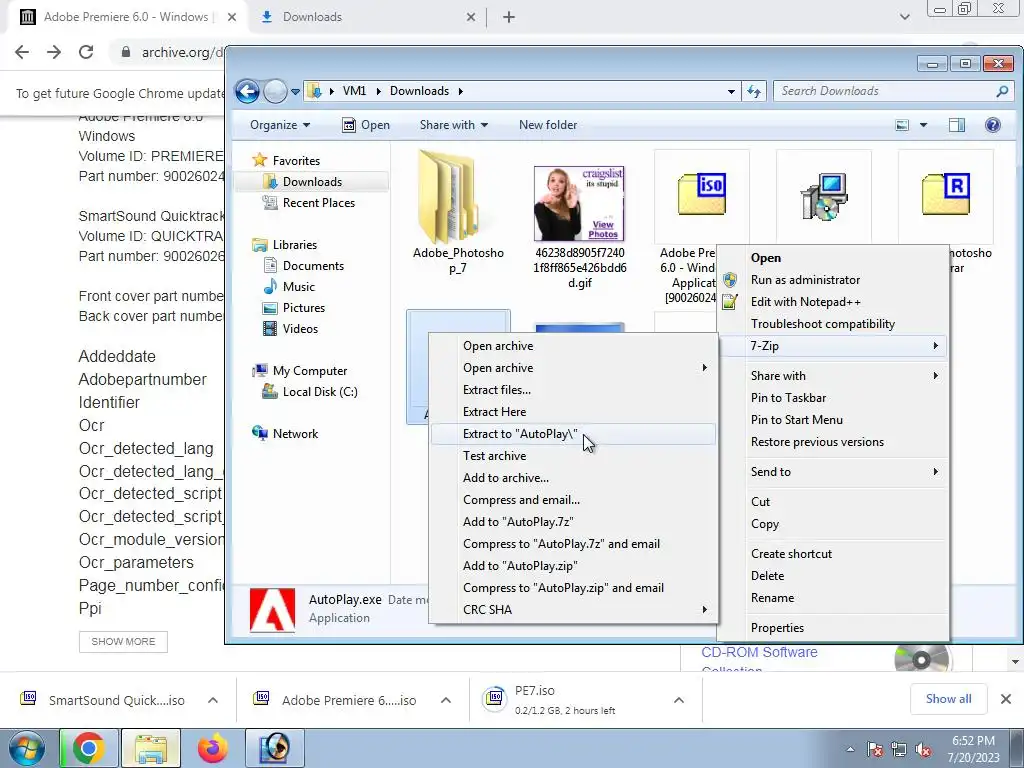Select Recent Places in navigation pane
This screenshot has height=768, width=1024.
coord(318,203)
